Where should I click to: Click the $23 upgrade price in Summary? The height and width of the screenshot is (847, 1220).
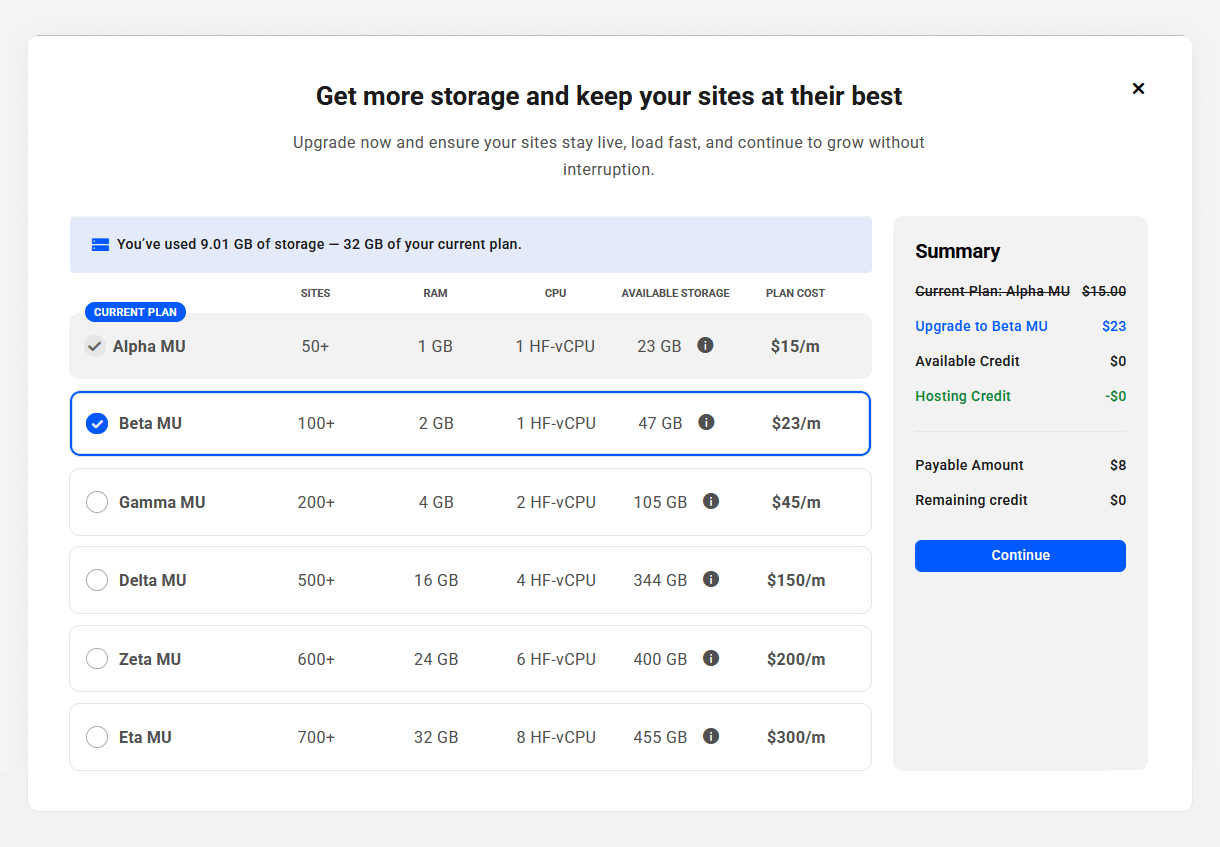pos(1114,326)
